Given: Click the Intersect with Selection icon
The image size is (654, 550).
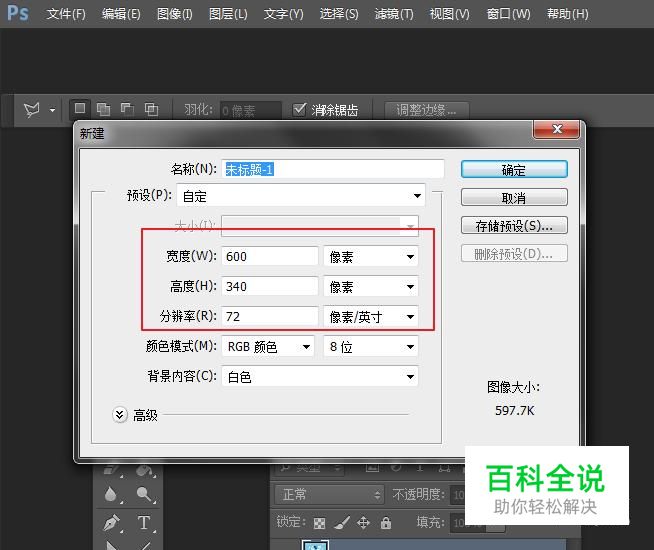Looking at the screenshot, I should pos(151,109).
